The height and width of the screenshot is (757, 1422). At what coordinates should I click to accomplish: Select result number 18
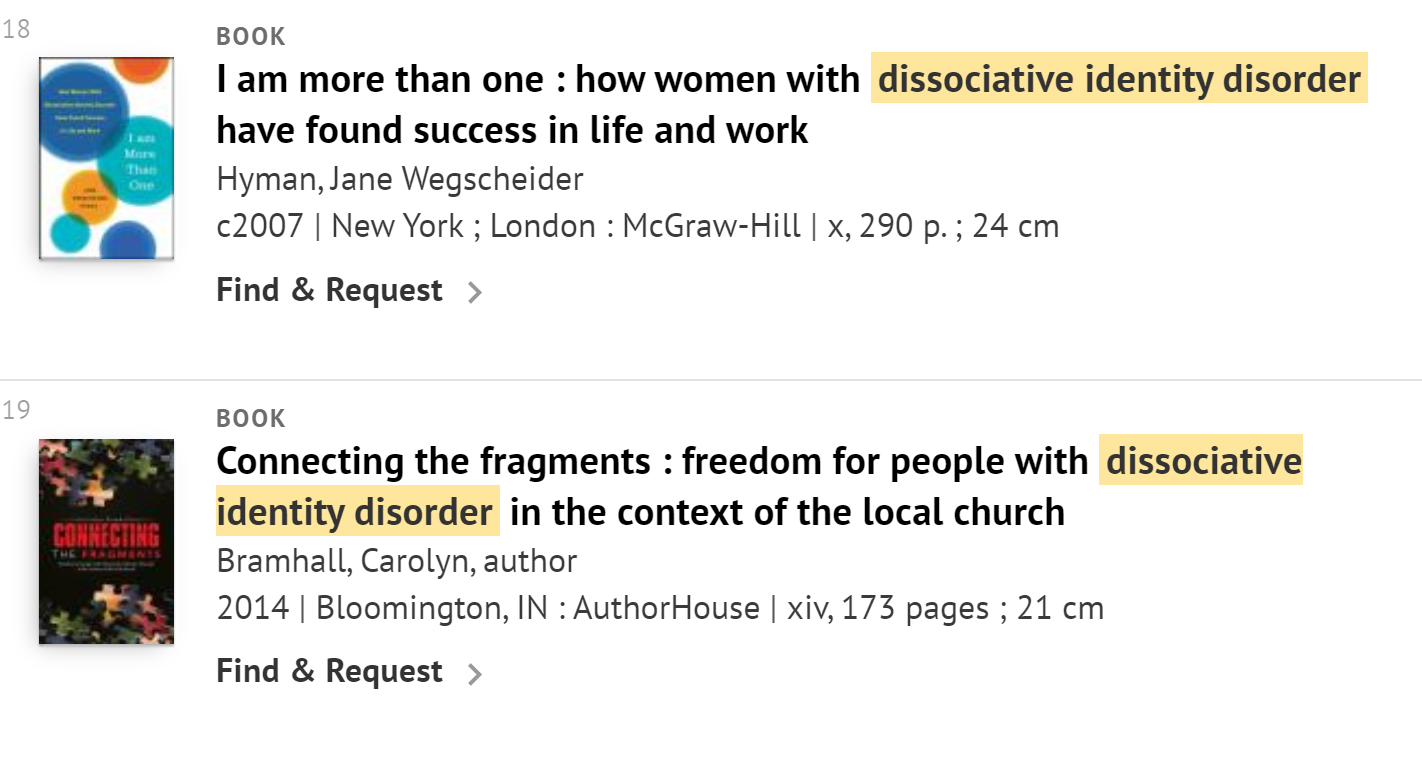tap(16, 29)
